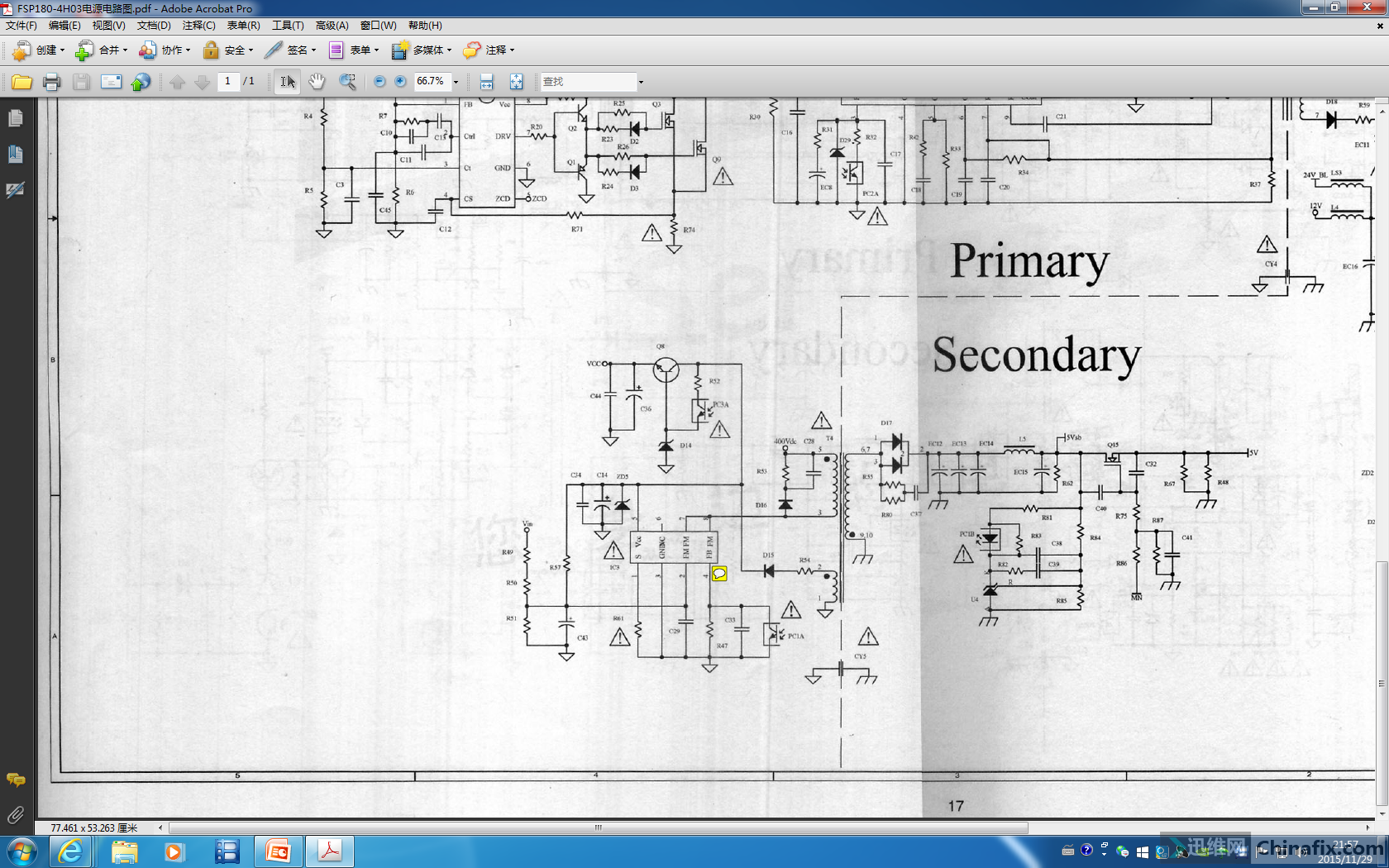Click the Email envelope icon
The width and height of the screenshot is (1389, 868).
pyautogui.click(x=111, y=82)
